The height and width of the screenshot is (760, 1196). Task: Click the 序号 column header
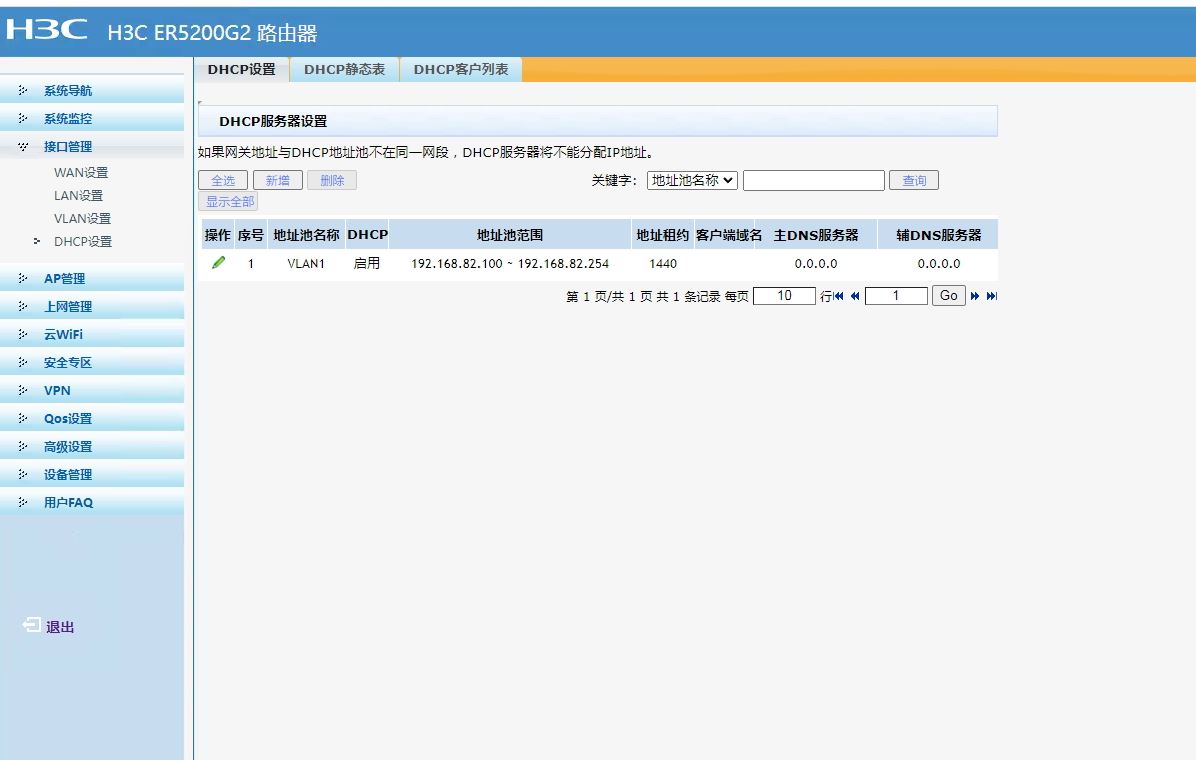251,235
